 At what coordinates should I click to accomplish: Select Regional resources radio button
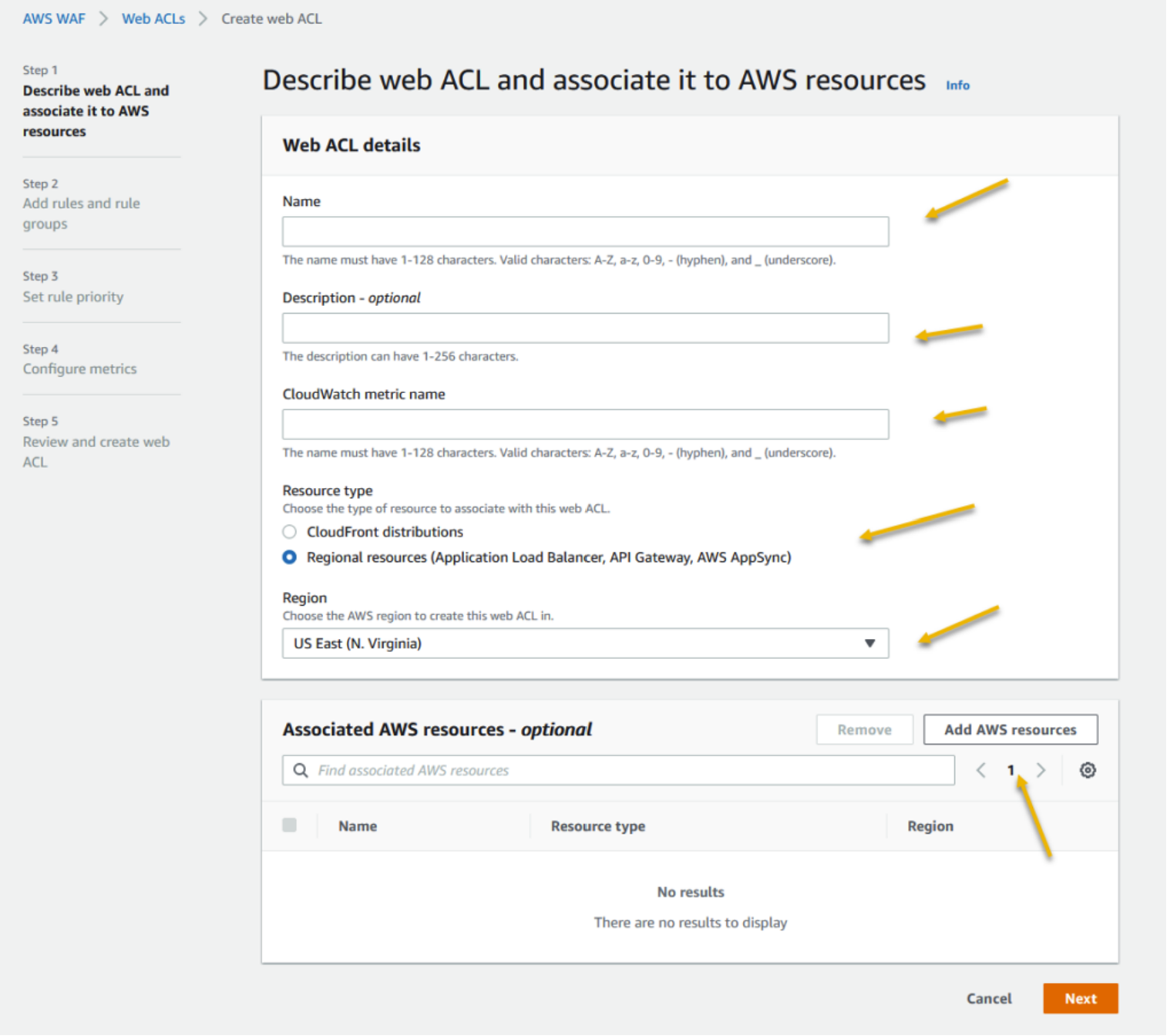(290, 557)
